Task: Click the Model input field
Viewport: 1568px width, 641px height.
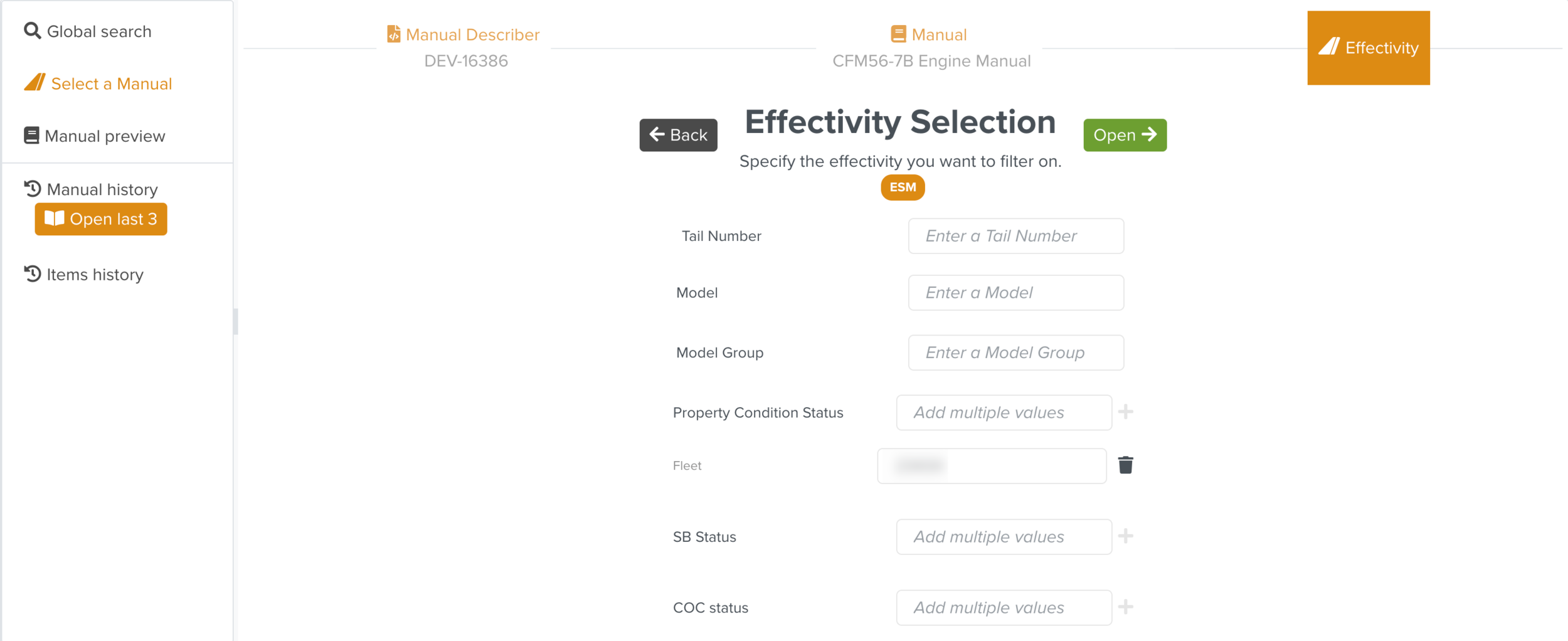Action: [1015, 292]
